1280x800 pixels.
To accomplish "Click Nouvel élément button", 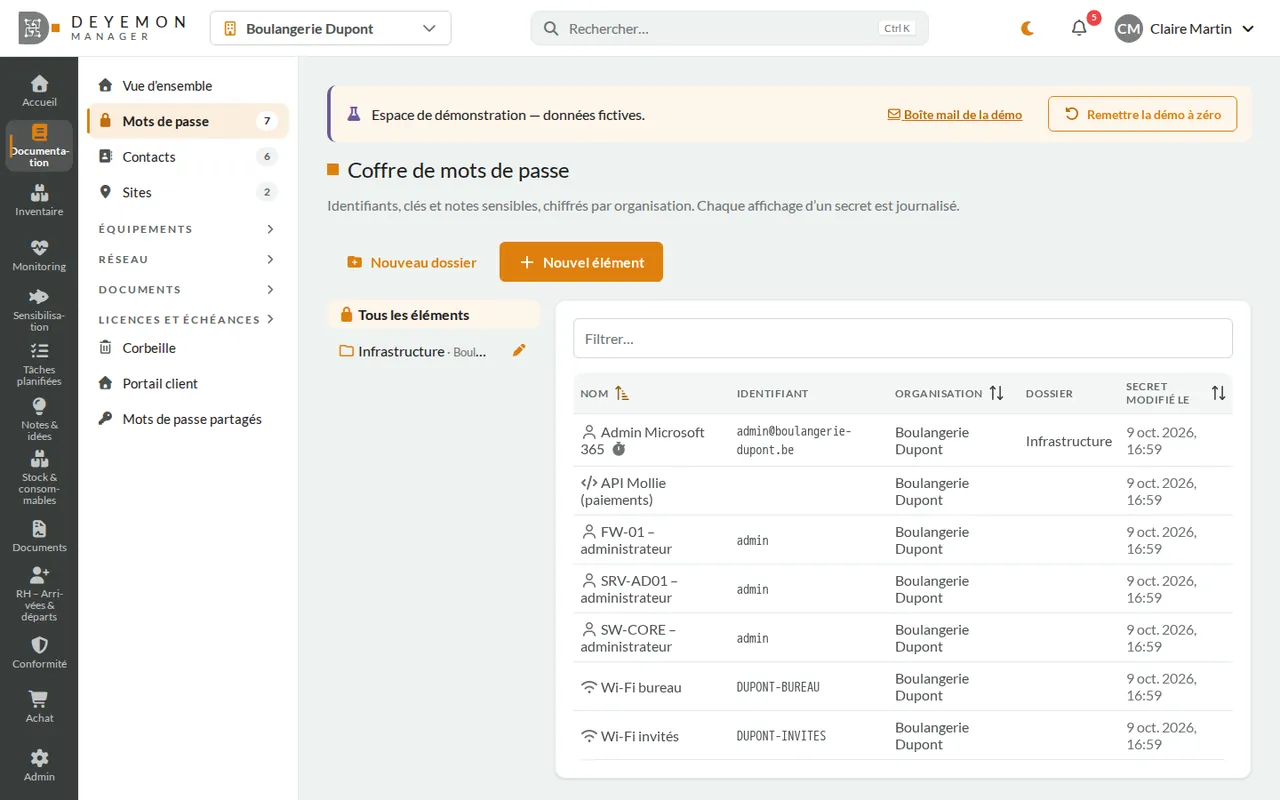I will (x=581, y=262).
